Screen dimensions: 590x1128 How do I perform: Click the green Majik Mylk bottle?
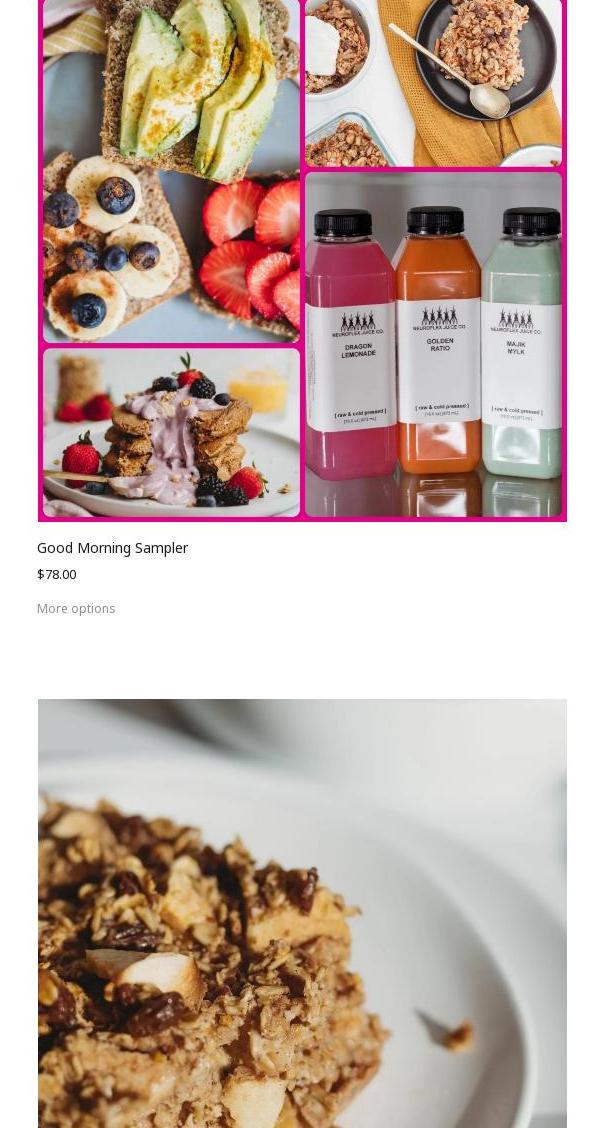pos(522,343)
